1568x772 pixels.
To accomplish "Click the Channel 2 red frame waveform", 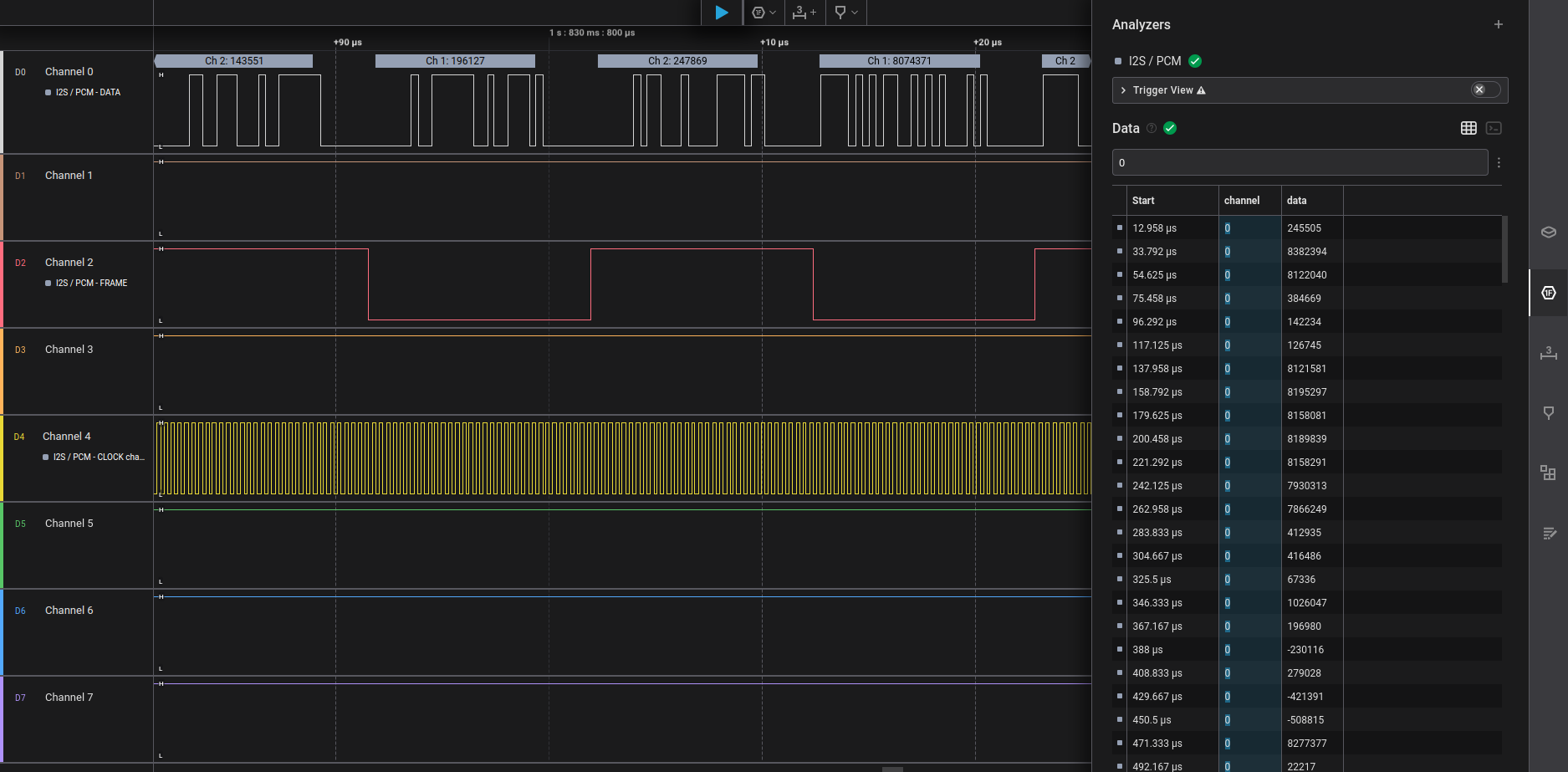I will [622, 284].
